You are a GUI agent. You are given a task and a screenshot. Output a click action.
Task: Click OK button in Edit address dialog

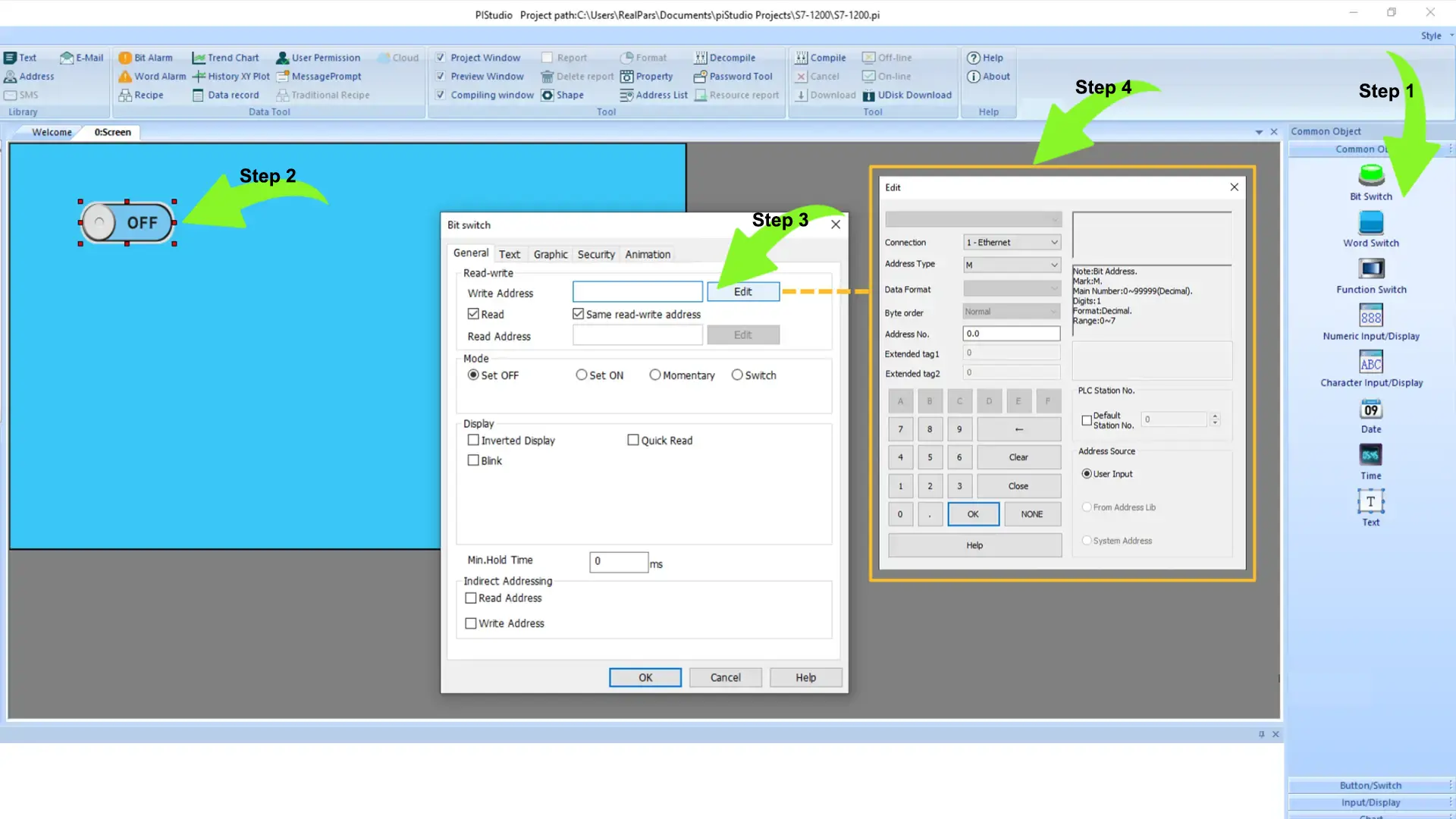pyautogui.click(x=972, y=514)
